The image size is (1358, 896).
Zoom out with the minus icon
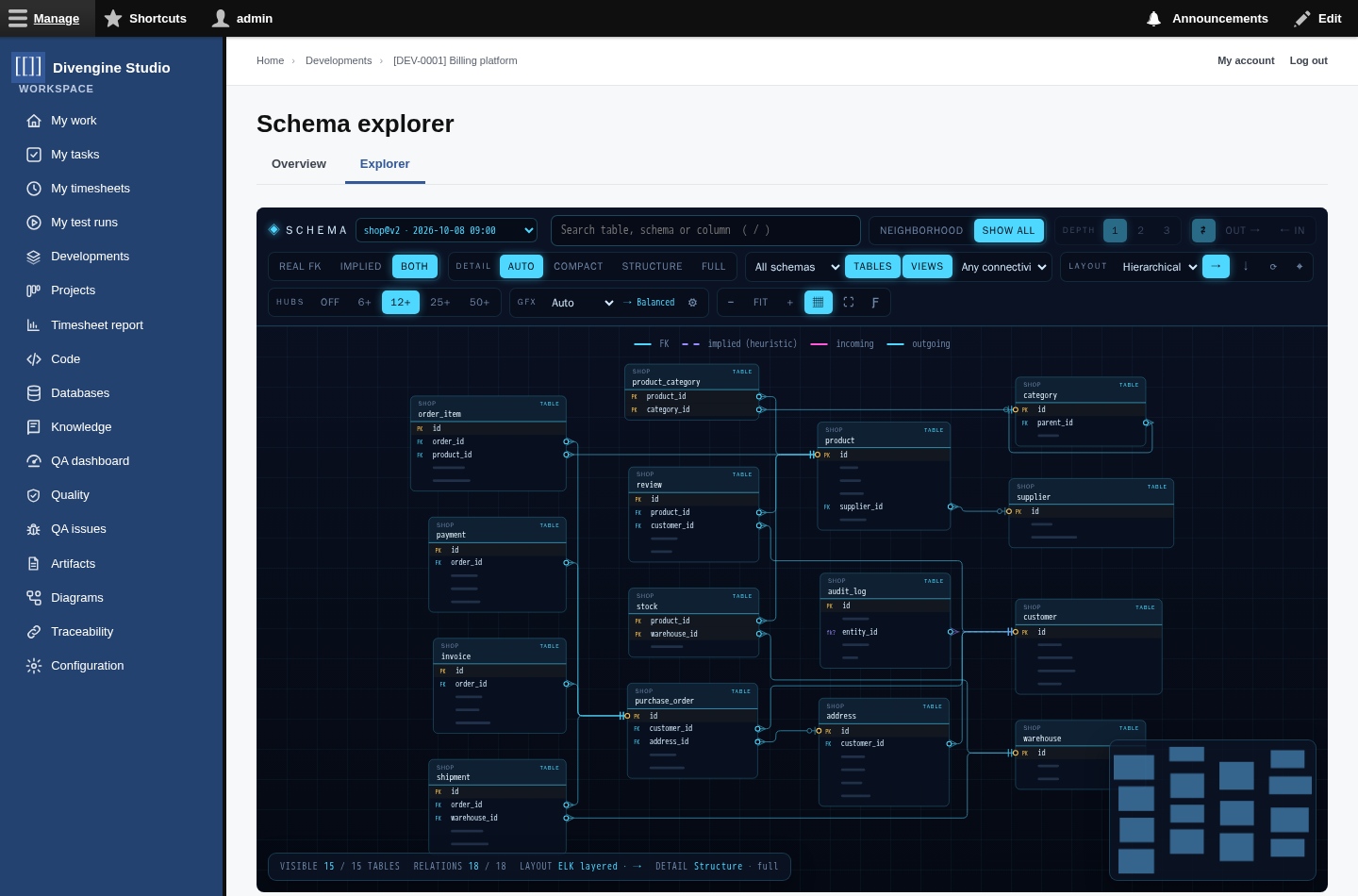tap(731, 303)
